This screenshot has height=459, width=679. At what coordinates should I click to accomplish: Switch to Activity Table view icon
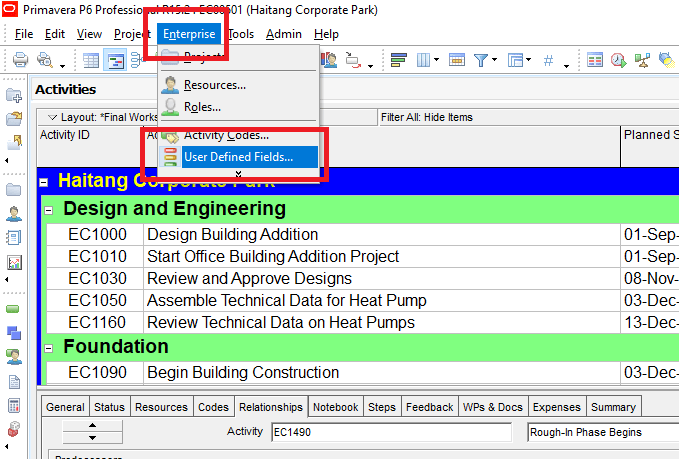coord(91,60)
